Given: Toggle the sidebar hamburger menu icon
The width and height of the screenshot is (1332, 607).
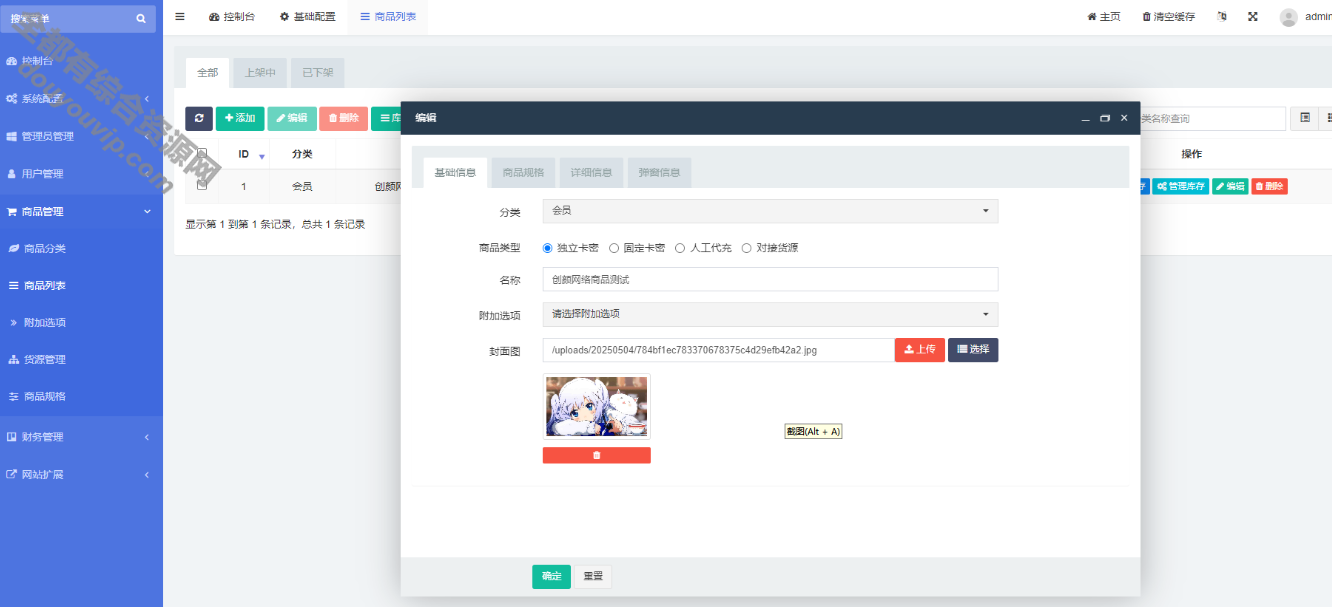Looking at the screenshot, I should [x=180, y=17].
